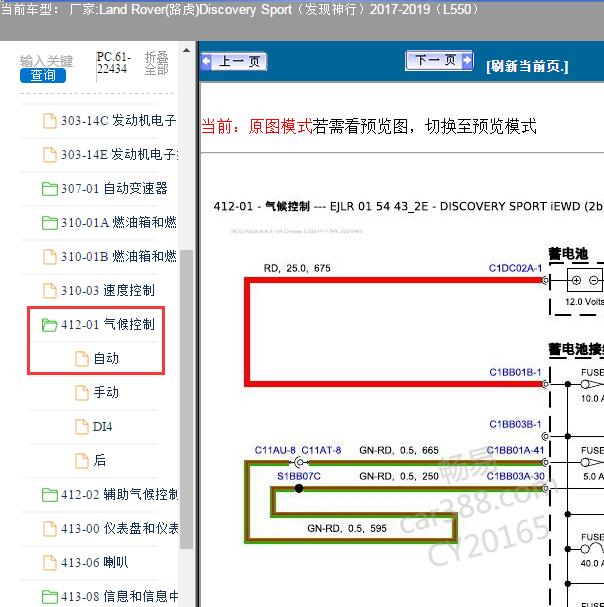The width and height of the screenshot is (604, 607).
Task: Click the green folder icon of 412-02
Action: point(50,495)
